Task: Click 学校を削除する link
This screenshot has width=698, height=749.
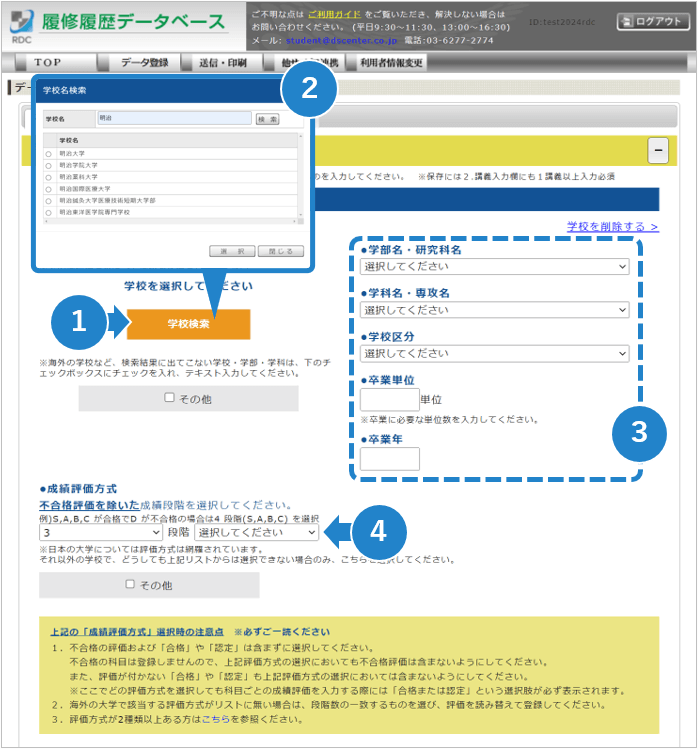Action: pyautogui.click(x=613, y=226)
